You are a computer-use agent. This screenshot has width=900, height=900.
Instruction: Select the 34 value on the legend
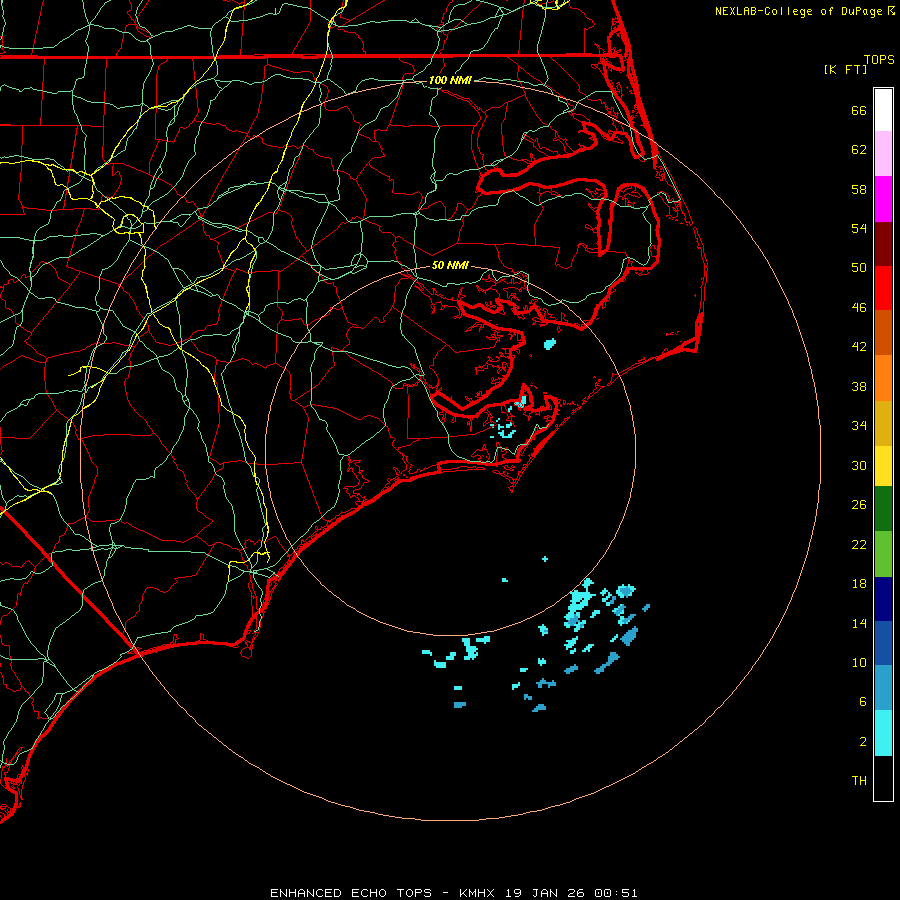(859, 426)
